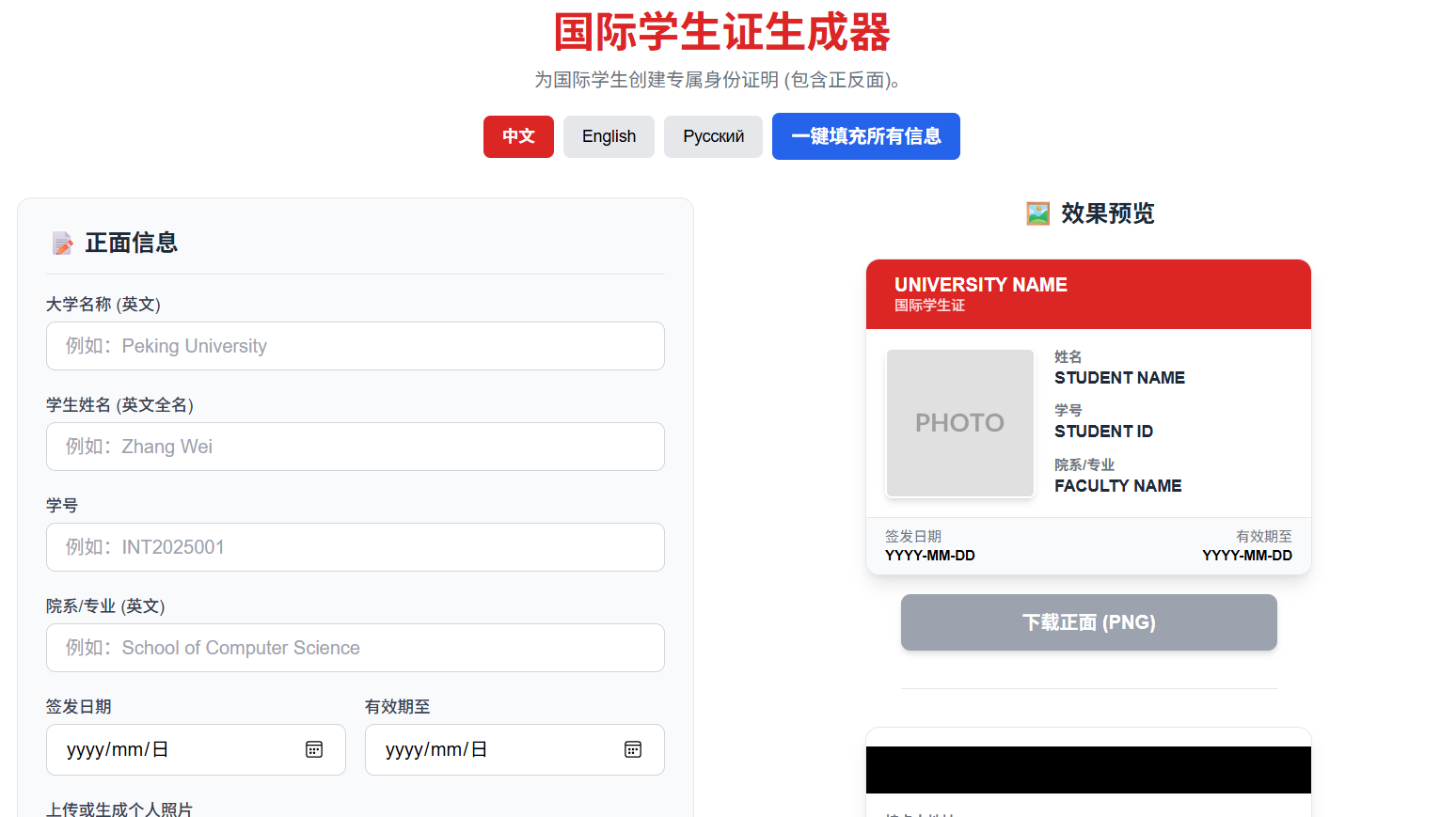Click the notepad icon beside 正面信息
The height and width of the screenshot is (817, 1456).
coord(62,244)
